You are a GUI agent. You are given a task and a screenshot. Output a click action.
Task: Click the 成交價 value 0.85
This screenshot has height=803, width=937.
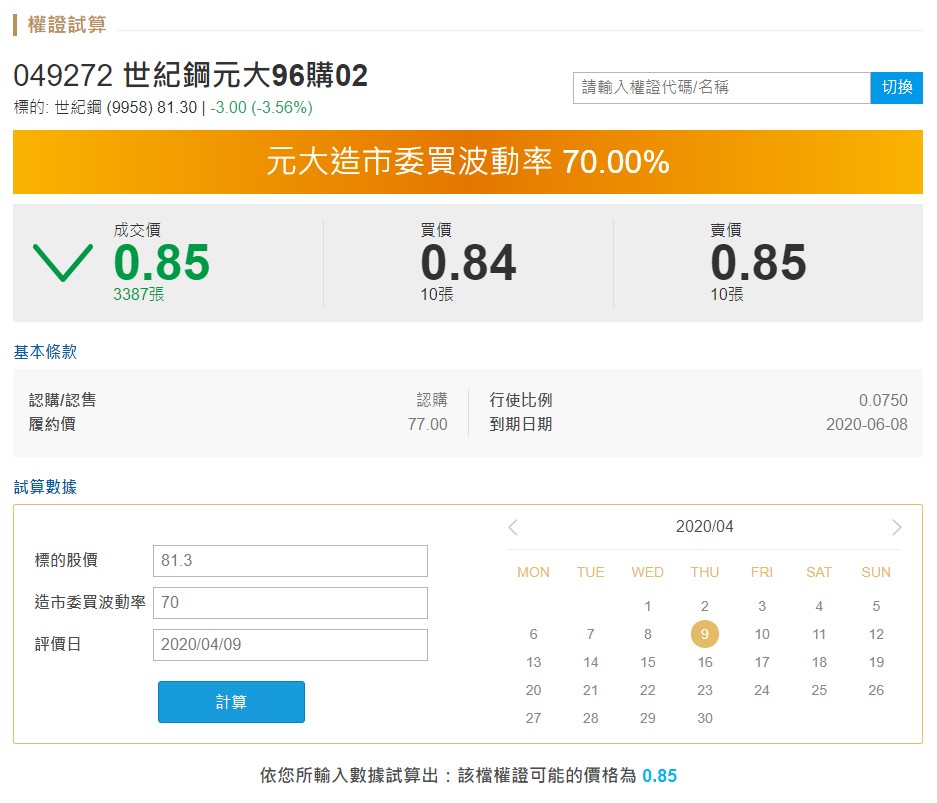coord(162,262)
